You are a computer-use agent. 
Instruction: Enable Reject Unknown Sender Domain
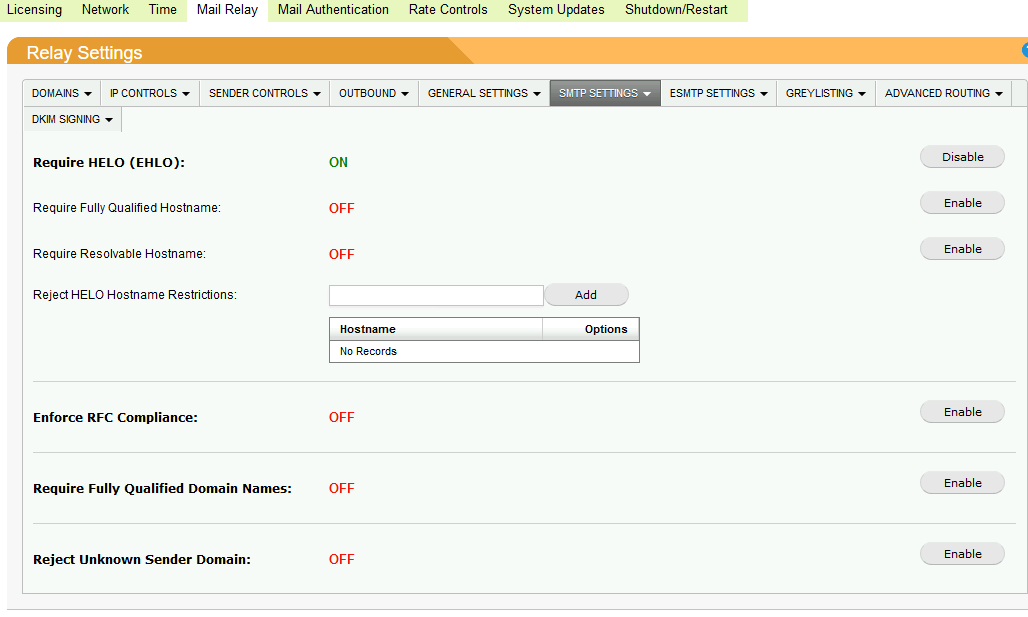coord(961,553)
